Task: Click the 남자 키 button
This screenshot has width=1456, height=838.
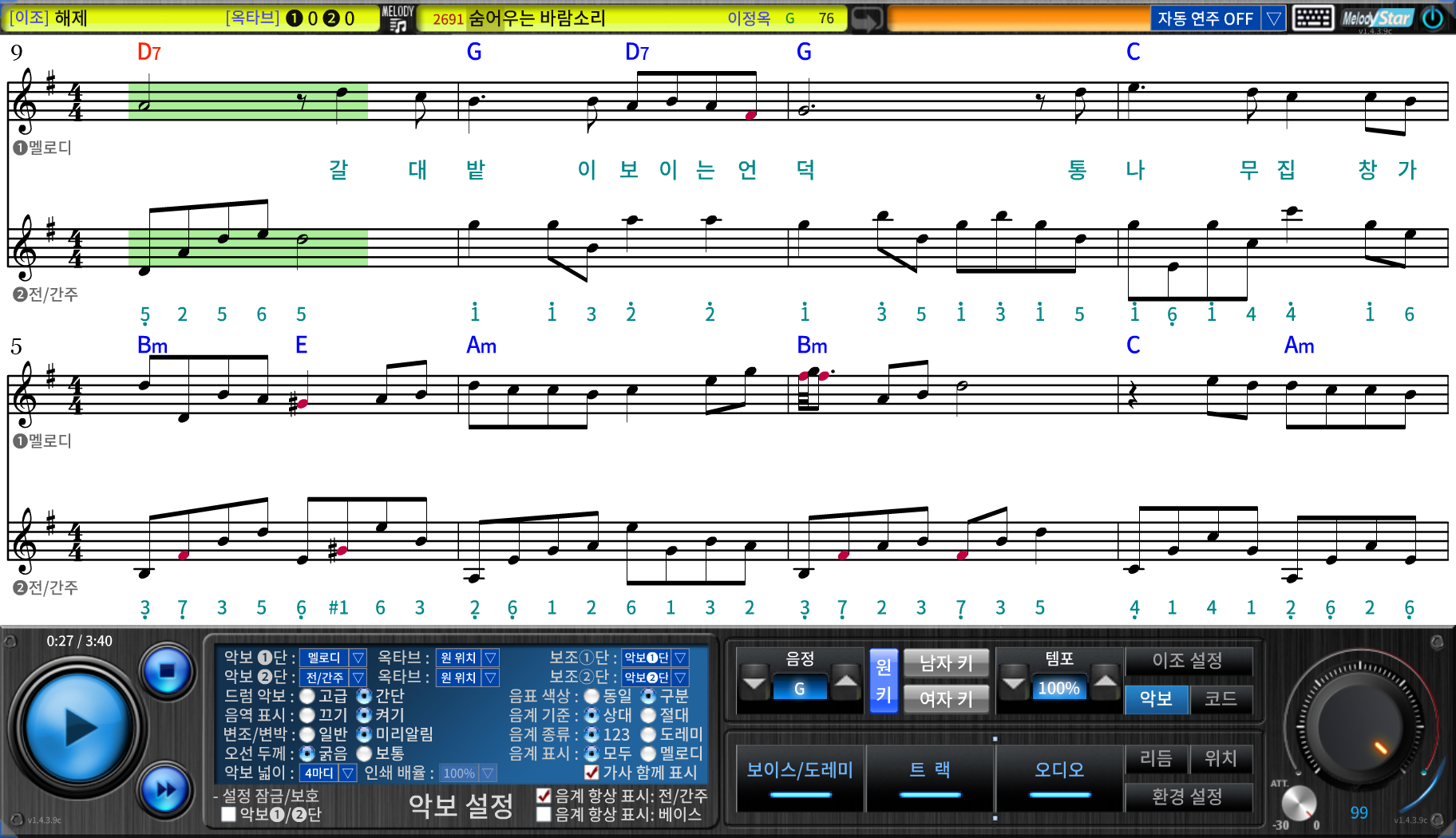Action: click(947, 662)
